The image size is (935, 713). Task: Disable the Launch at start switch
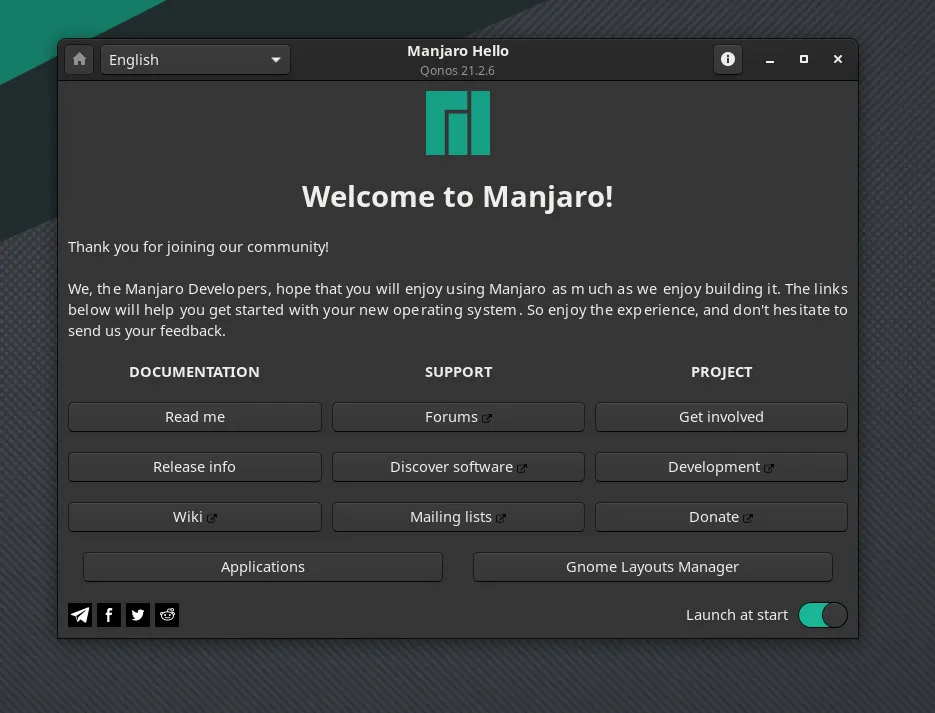pyautogui.click(x=822, y=615)
